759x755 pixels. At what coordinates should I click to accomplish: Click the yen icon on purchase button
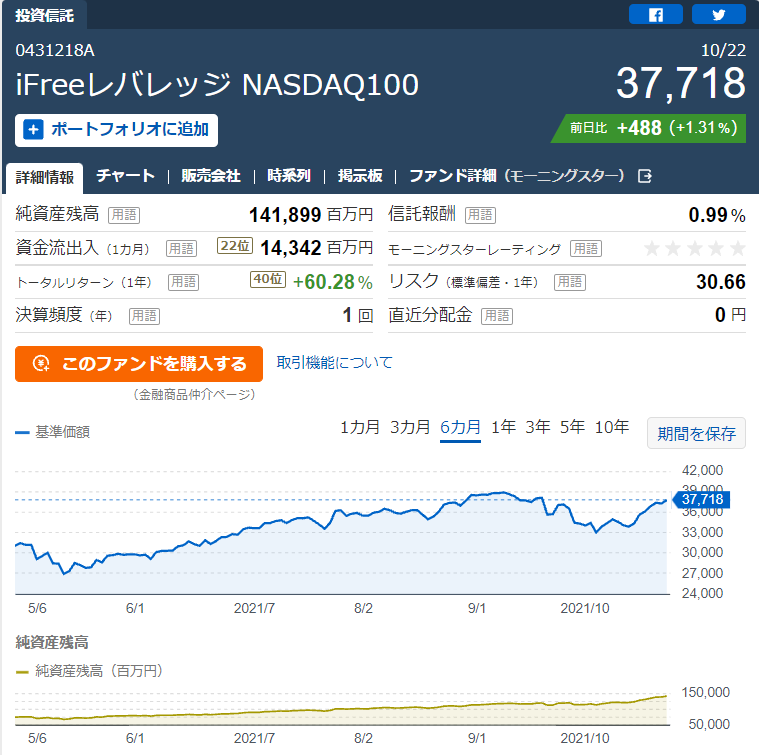tap(41, 363)
